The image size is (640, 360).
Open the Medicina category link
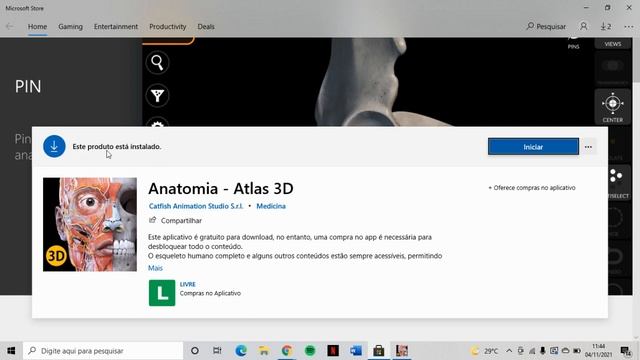pos(271,206)
